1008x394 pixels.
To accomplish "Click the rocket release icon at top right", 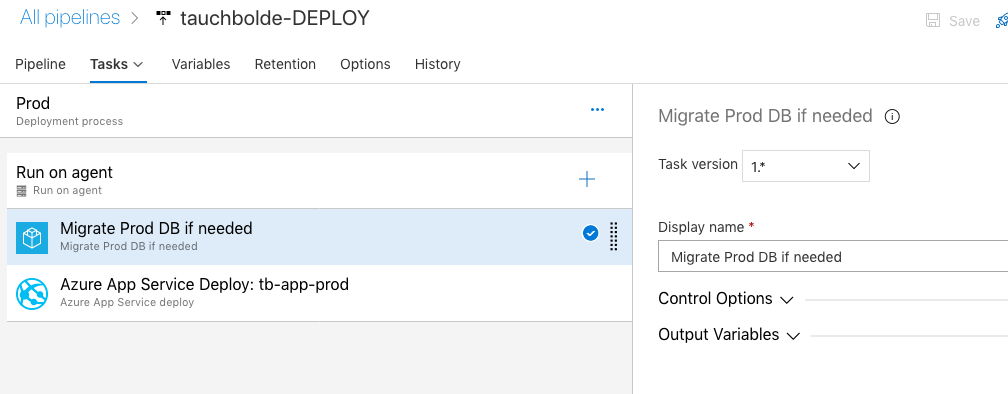I will (1002, 21).
